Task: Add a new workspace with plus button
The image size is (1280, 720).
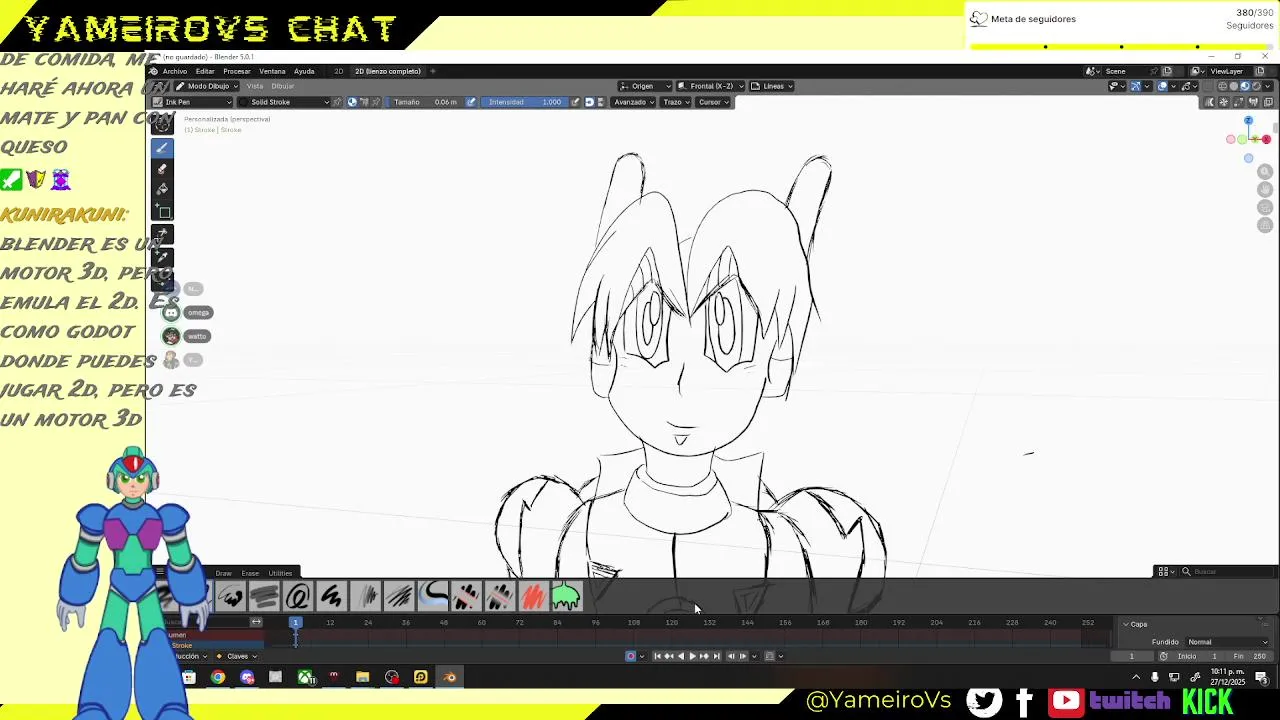Action: point(433,71)
